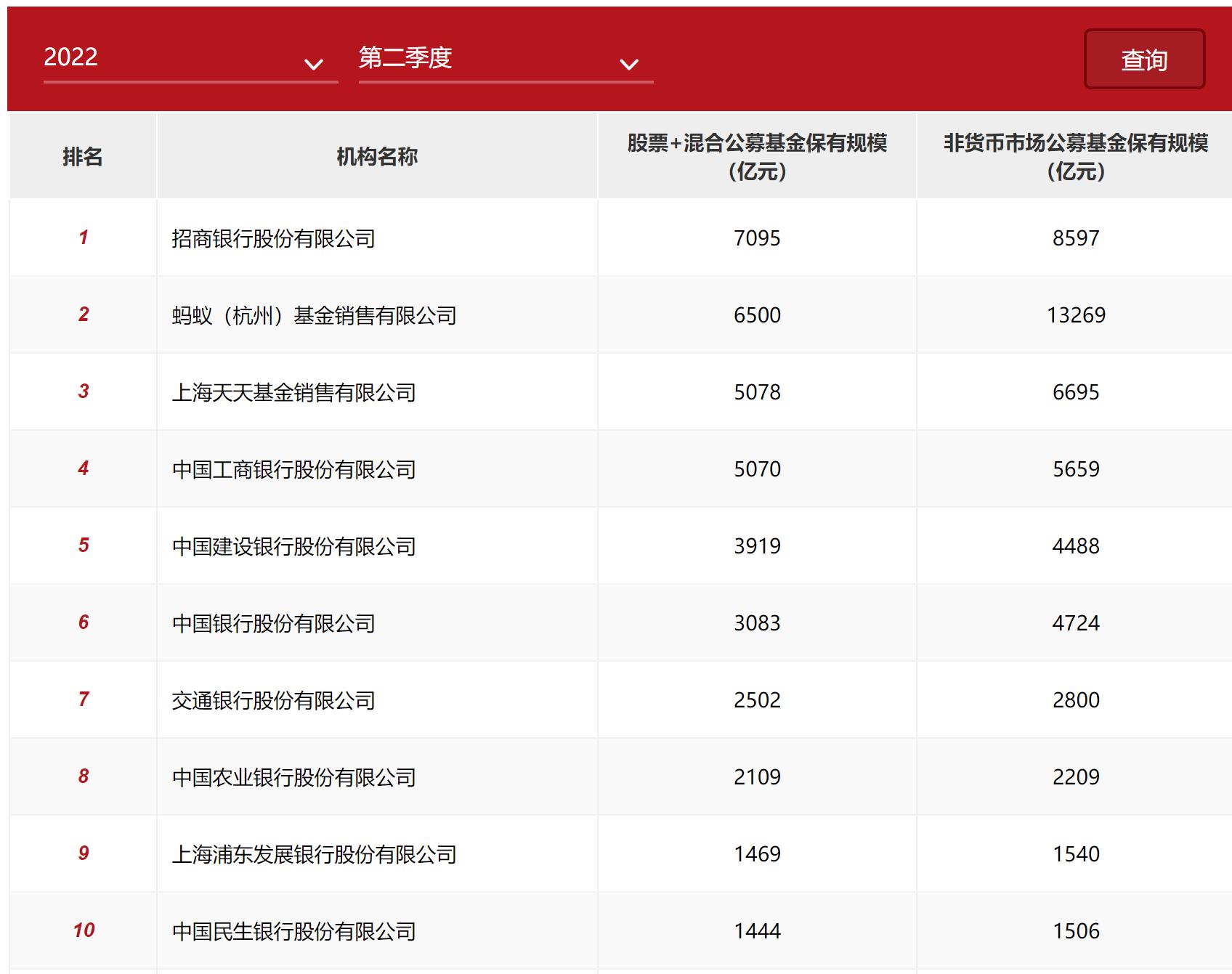Image resolution: width=1232 pixels, height=974 pixels.
Task: Click value 3919 for 建设银行
Action: [757, 546]
